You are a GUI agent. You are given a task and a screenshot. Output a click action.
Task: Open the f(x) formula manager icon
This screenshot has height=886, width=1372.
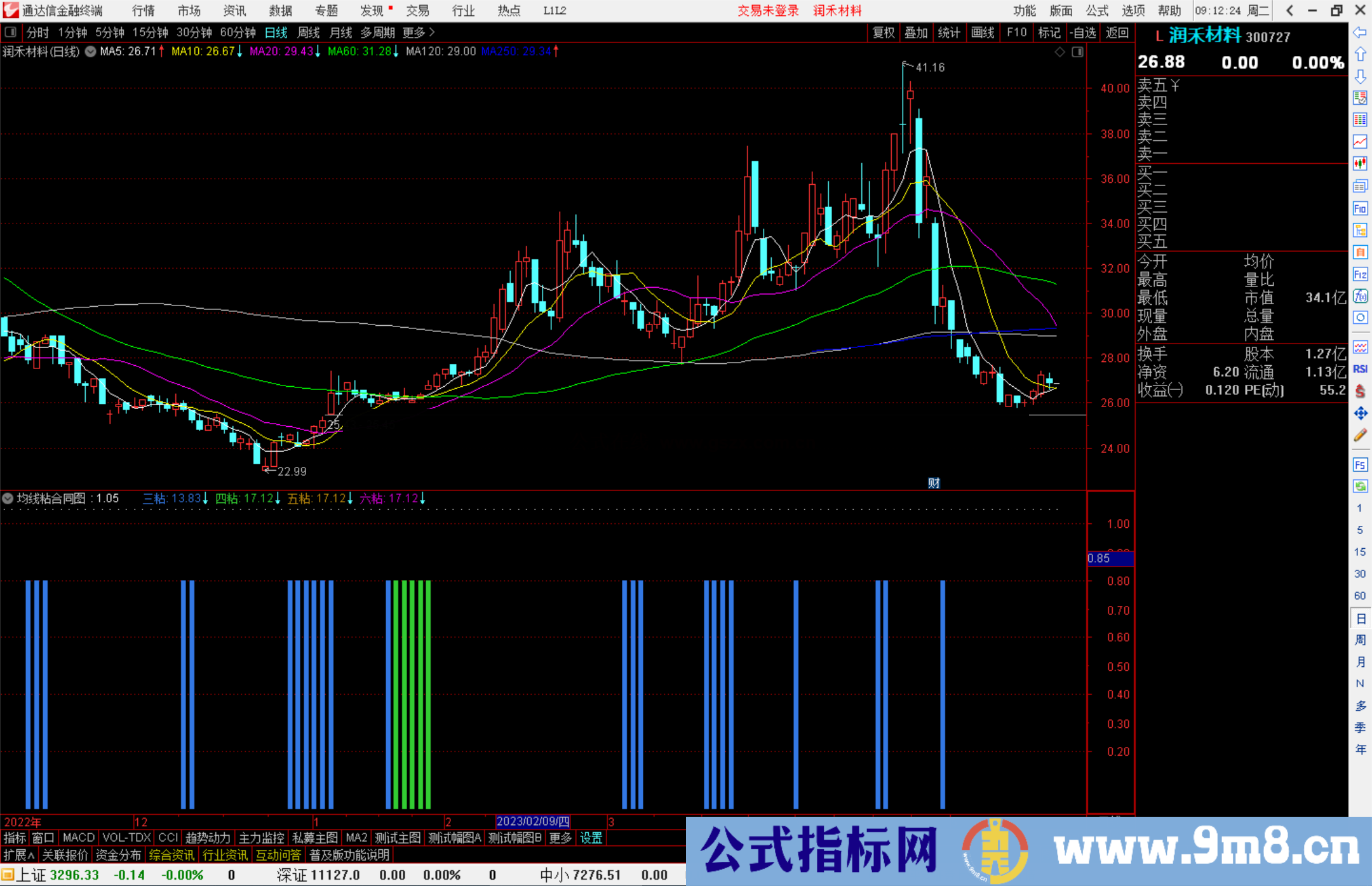pyautogui.click(x=1360, y=296)
